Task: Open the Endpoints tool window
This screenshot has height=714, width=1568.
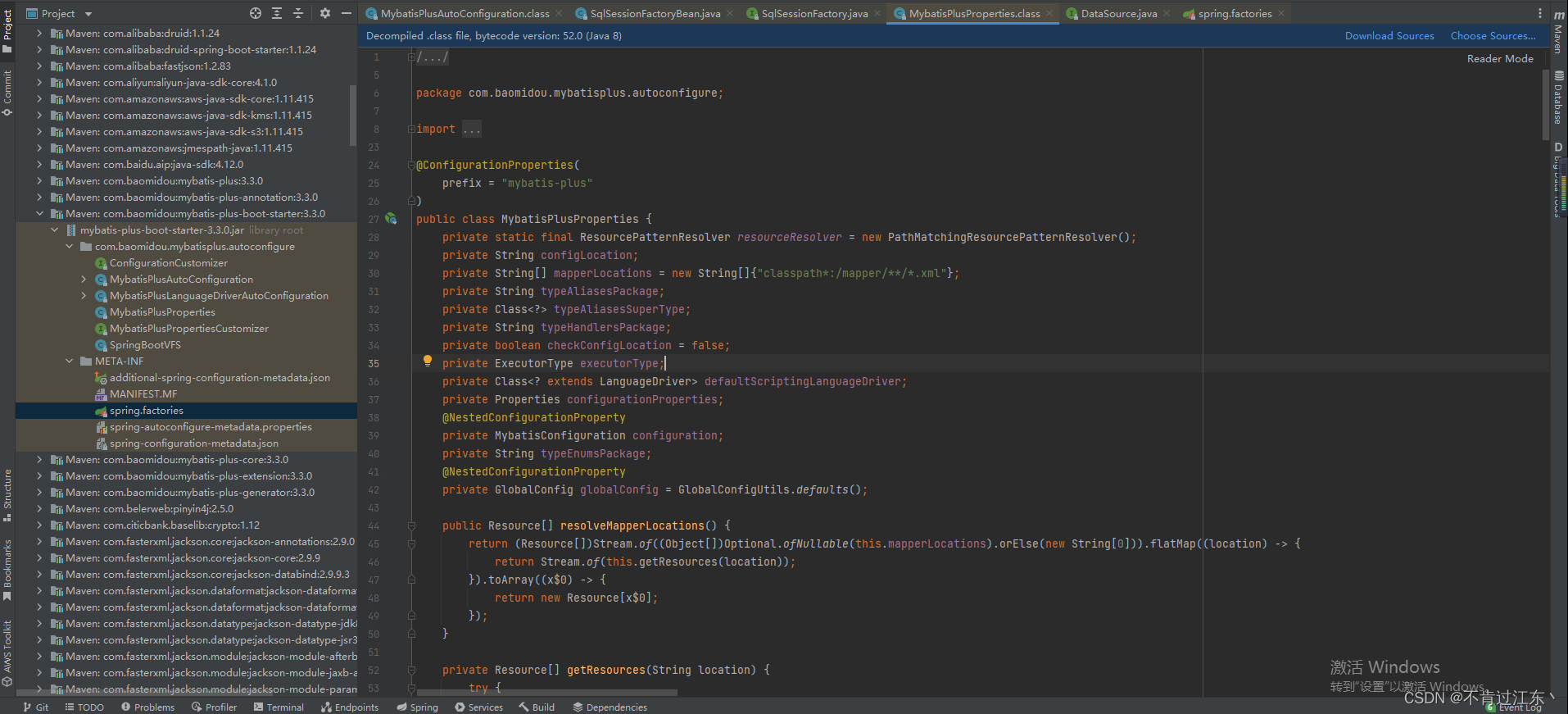Action: [x=350, y=707]
